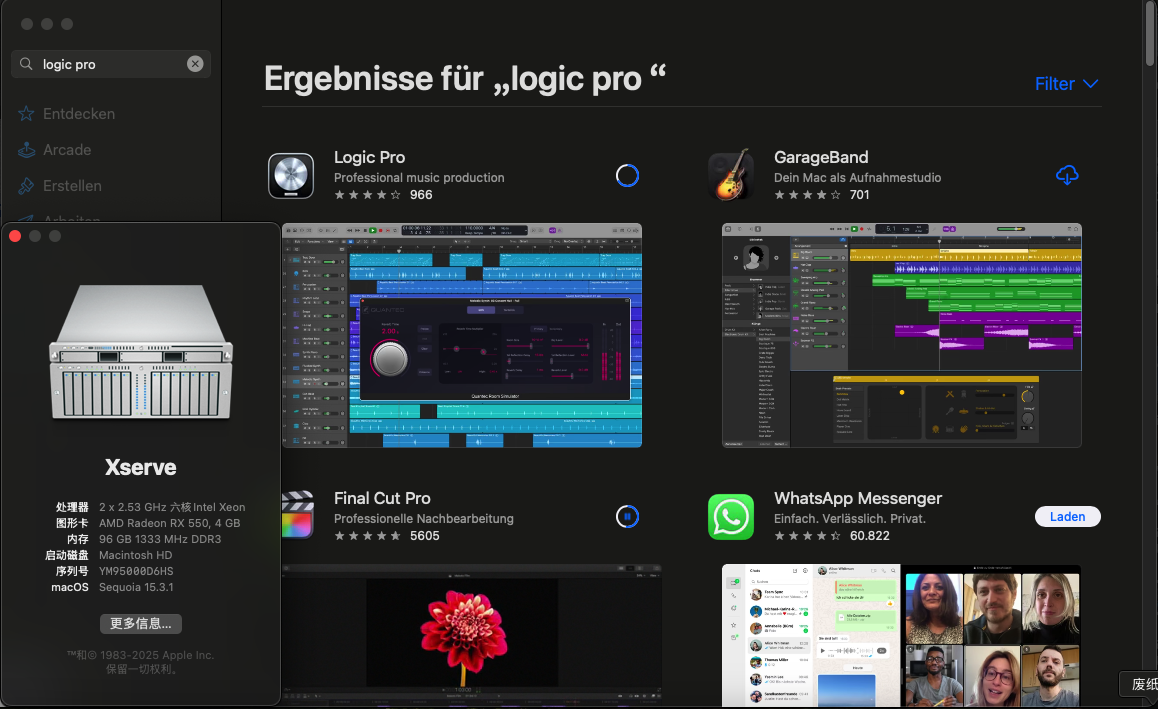Select serial number YM95000D6HS text
The width and height of the screenshot is (1158, 709).
pyautogui.click(x=136, y=571)
